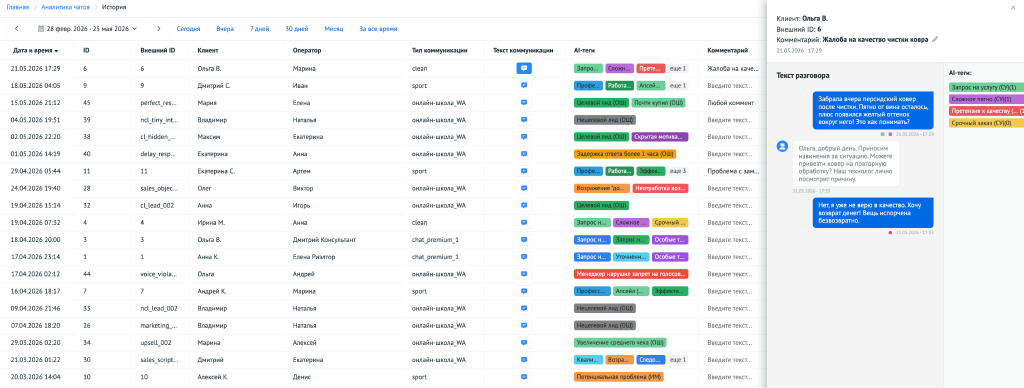Open chat text for Ольга В. row ID 6
The image size is (1024, 388).
(x=524, y=68)
